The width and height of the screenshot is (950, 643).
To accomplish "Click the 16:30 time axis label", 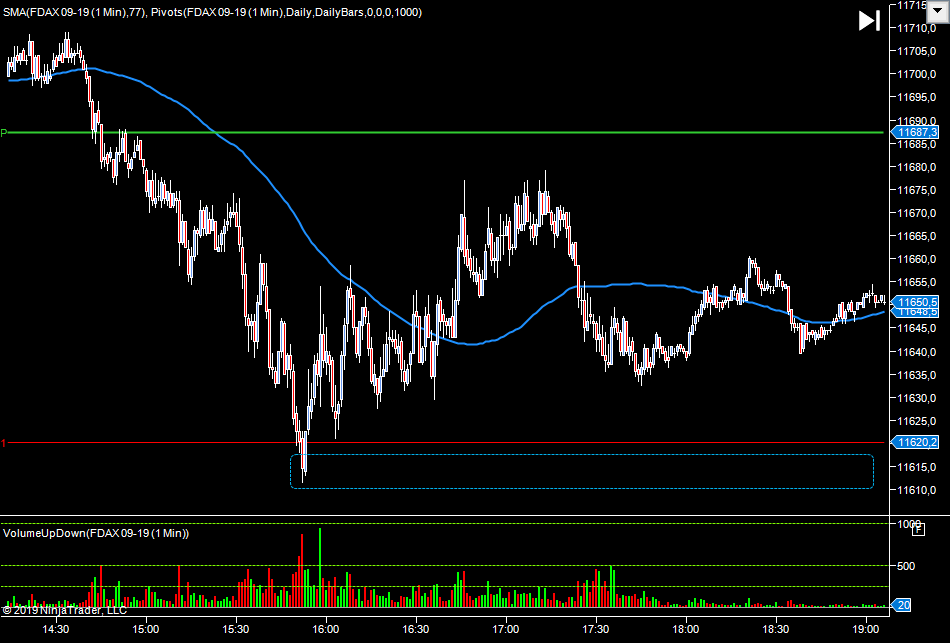I will tap(416, 629).
